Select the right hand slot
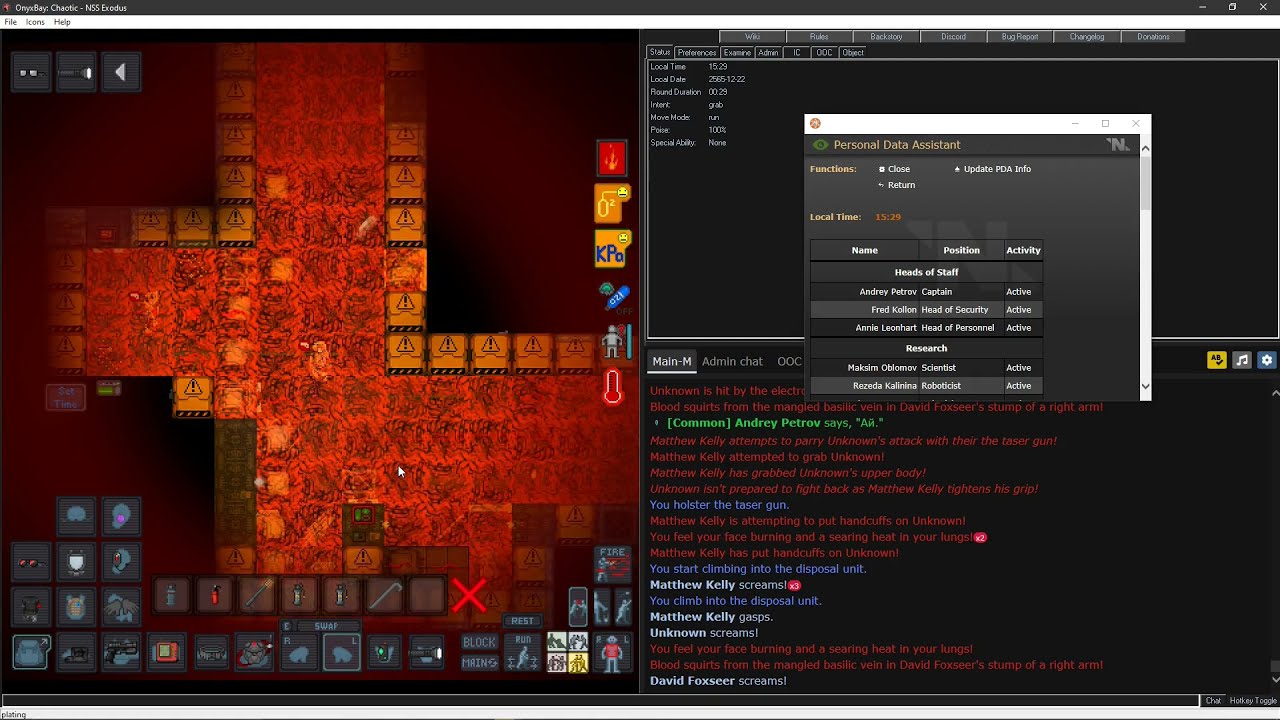The image size is (1280, 720). pos(298,653)
